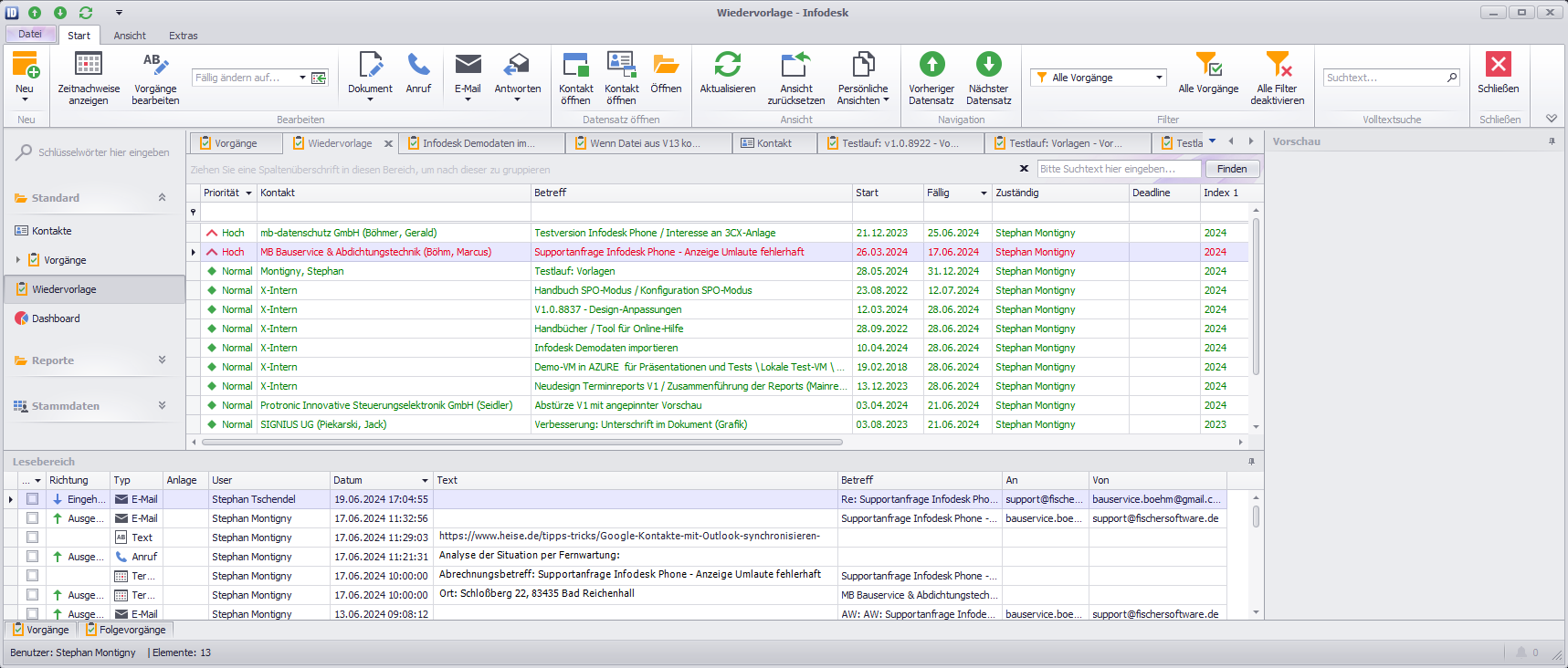Click the sidebar keyword search field
This screenshot has height=668, width=1568.
(x=103, y=152)
